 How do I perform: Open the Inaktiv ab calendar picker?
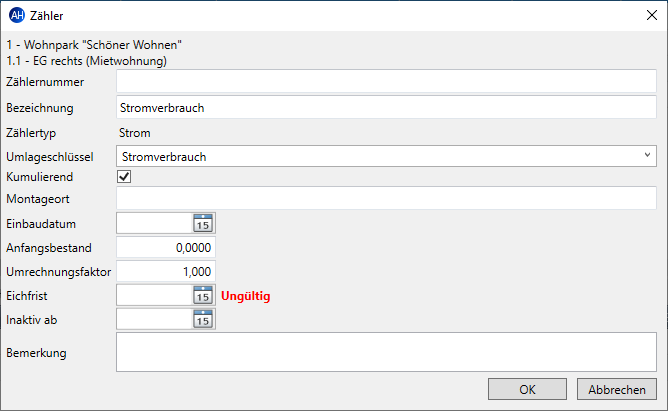coord(203,319)
